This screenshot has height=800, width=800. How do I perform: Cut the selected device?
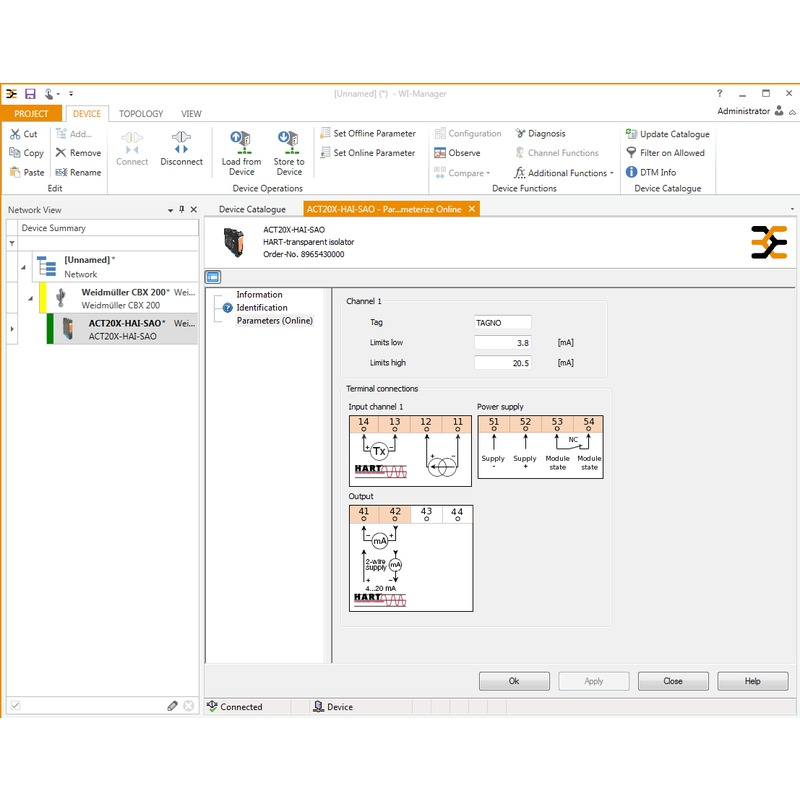pos(24,134)
